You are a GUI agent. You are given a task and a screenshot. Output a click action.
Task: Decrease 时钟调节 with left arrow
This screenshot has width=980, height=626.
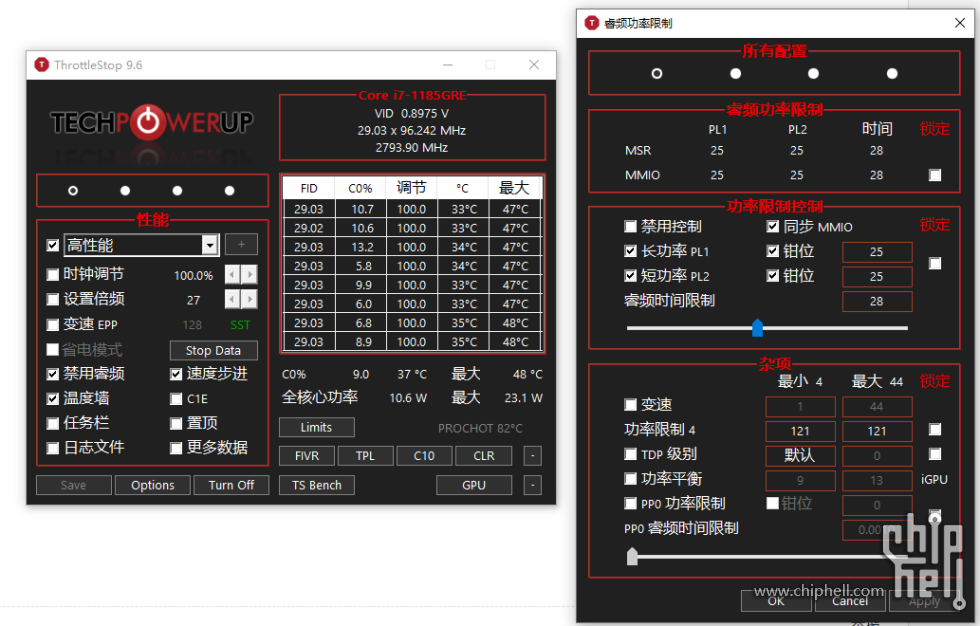point(232,274)
